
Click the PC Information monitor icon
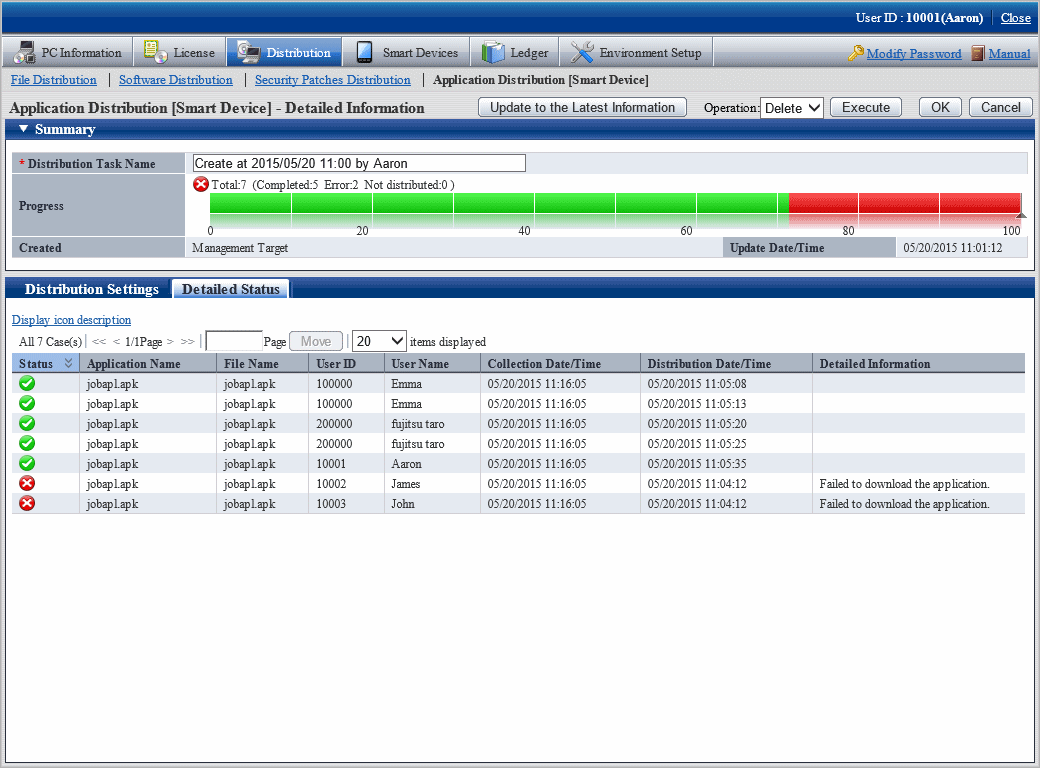pos(25,52)
